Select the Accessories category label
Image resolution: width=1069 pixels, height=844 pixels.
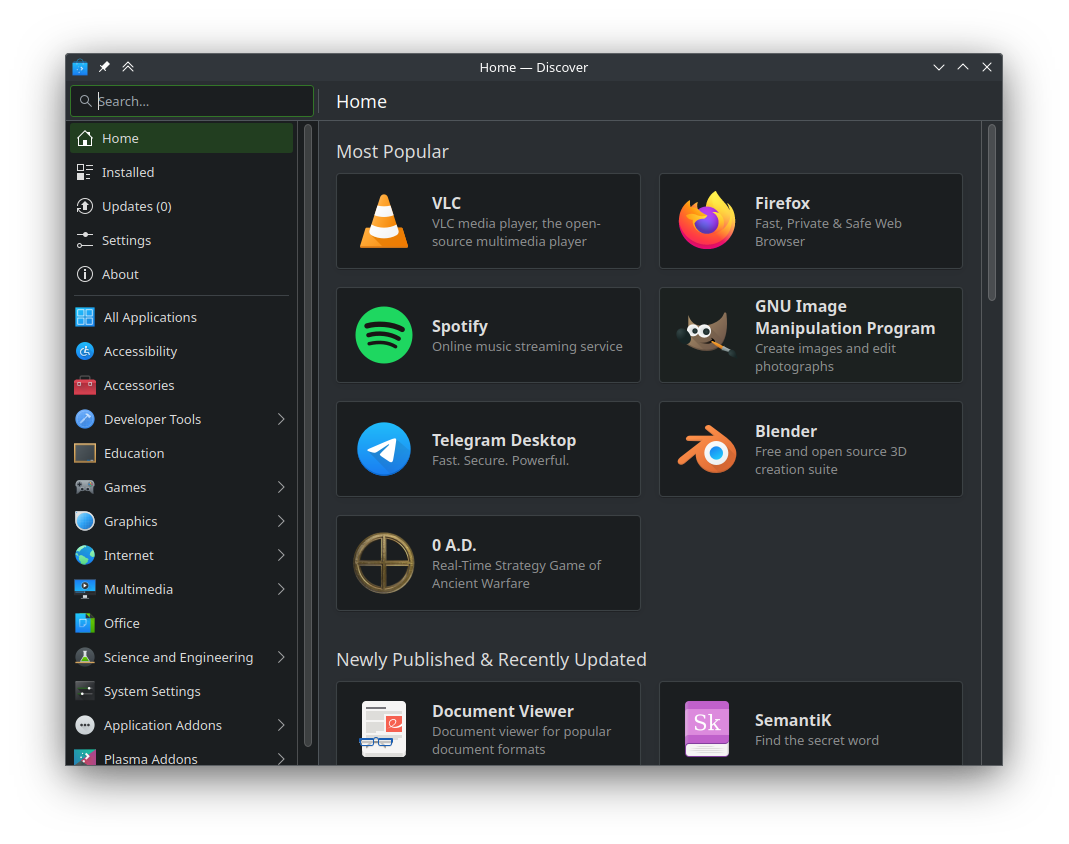[x=139, y=385]
